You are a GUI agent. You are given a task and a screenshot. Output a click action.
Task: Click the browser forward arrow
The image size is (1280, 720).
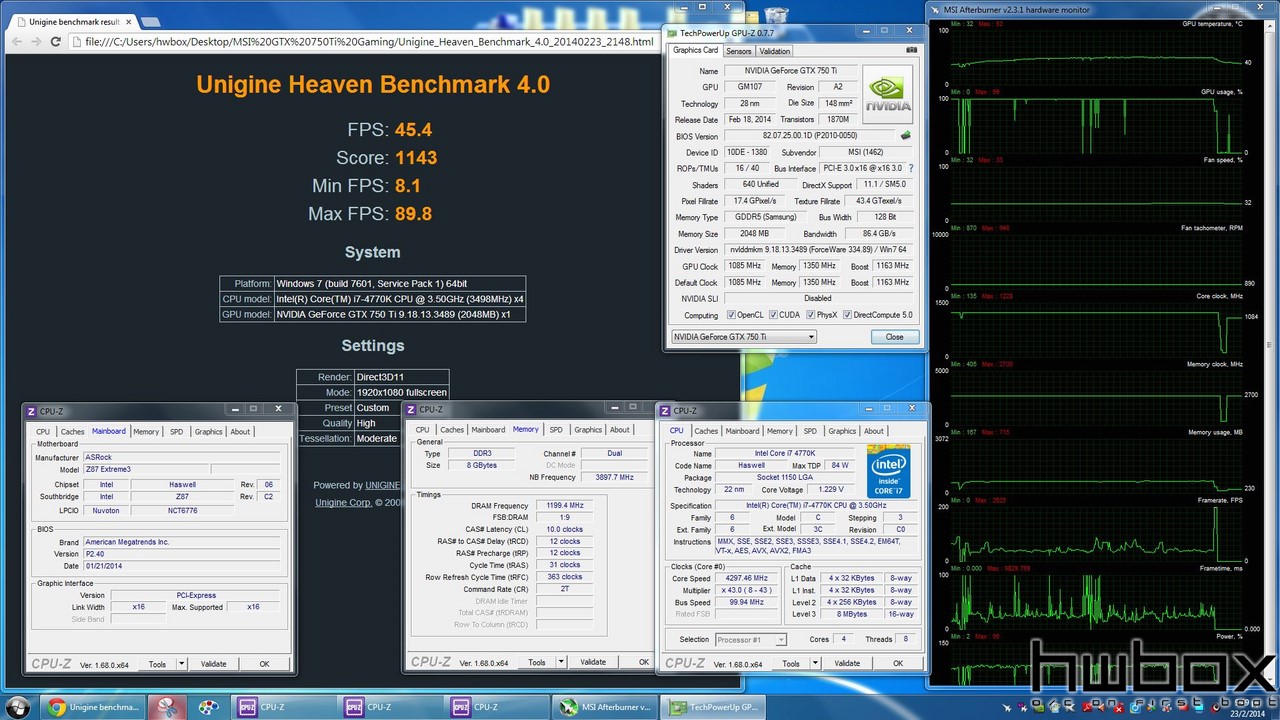pos(37,42)
